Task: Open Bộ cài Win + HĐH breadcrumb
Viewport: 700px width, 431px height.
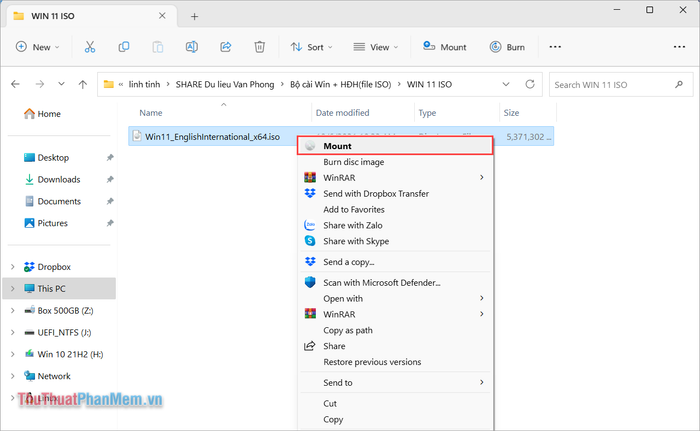Action: [341, 84]
